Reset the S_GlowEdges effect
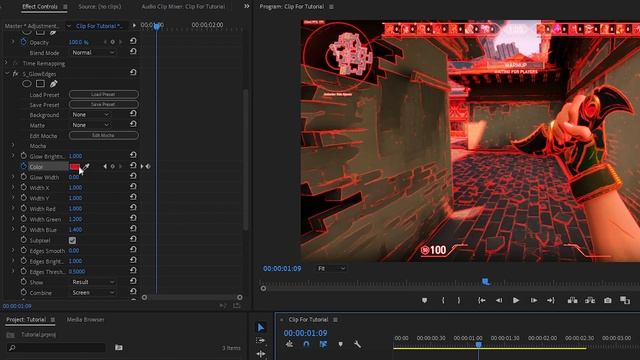 pyautogui.click(x=133, y=73)
